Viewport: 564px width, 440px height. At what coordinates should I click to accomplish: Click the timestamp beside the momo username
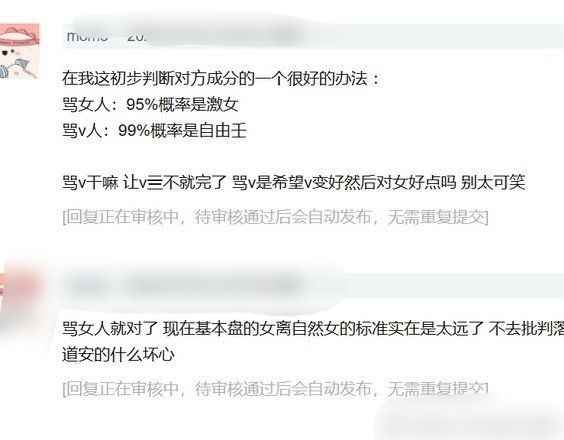pyautogui.click(x=137, y=36)
